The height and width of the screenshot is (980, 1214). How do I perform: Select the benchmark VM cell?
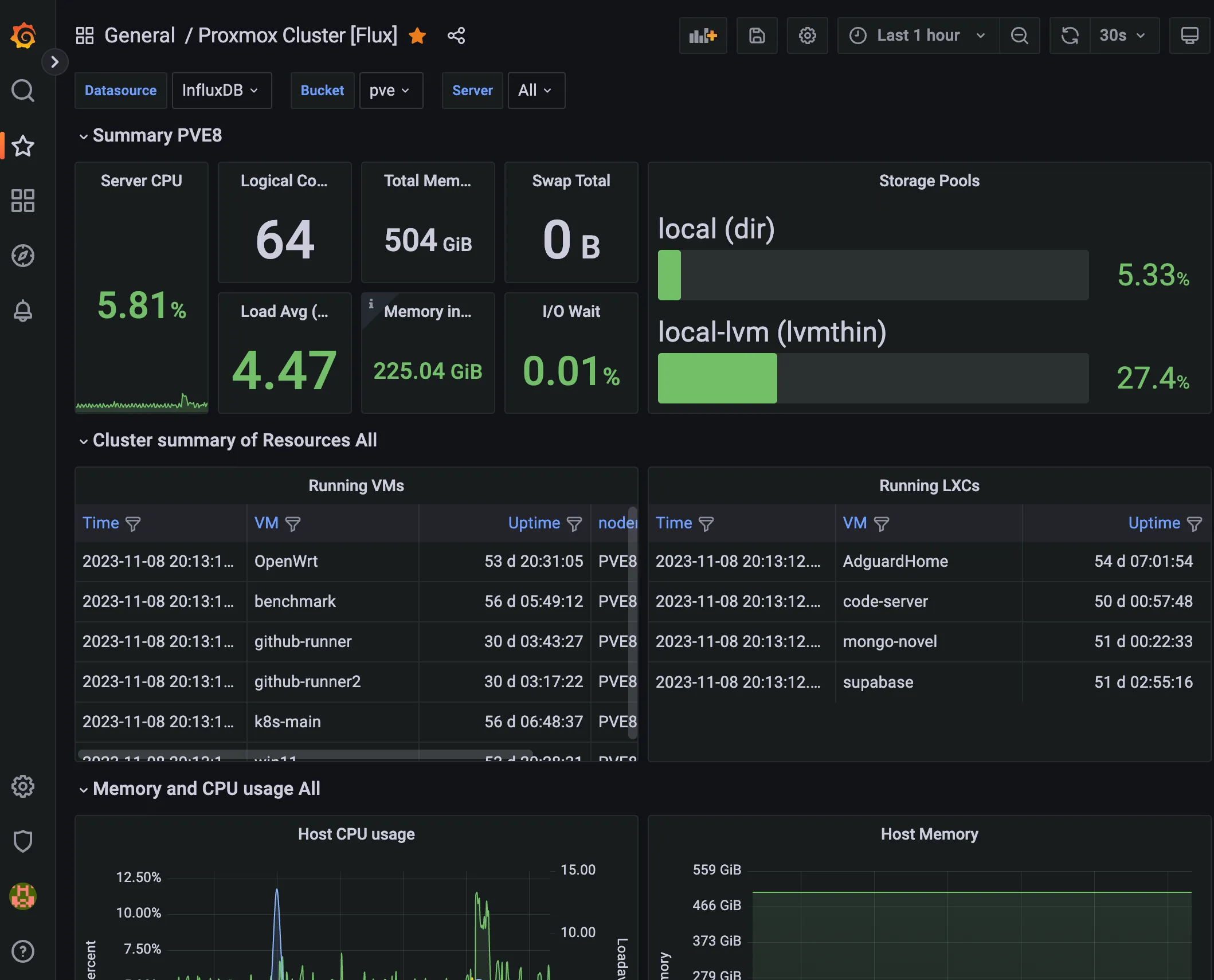(x=332, y=602)
